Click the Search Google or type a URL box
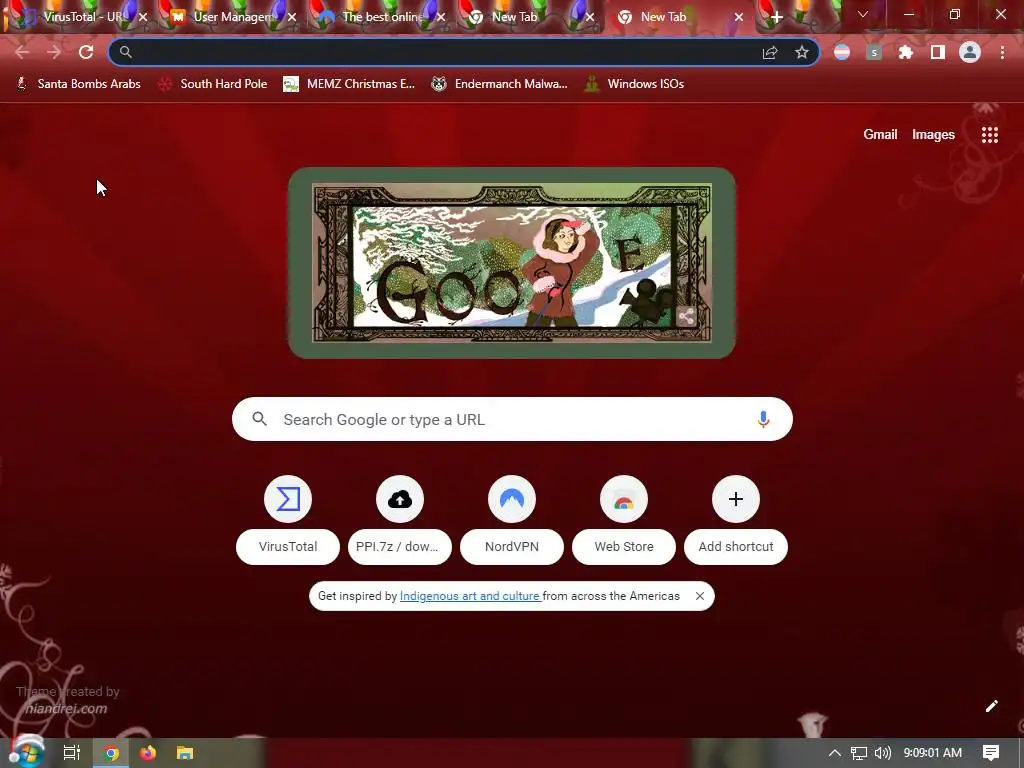 (512, 419)
